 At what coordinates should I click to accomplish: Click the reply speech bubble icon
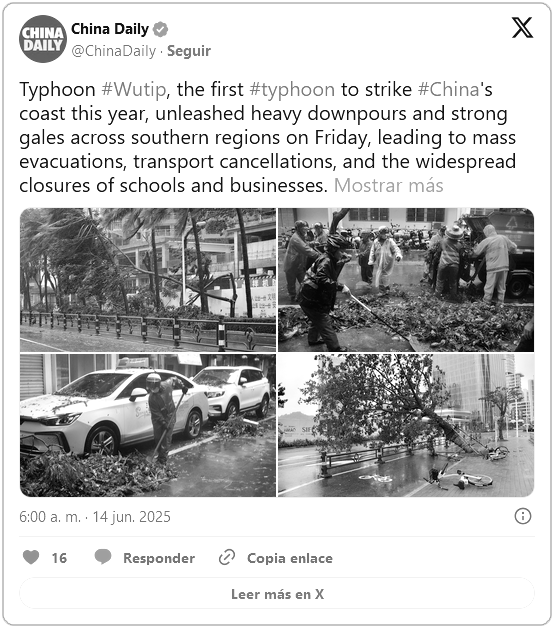(x=103, y=557)
